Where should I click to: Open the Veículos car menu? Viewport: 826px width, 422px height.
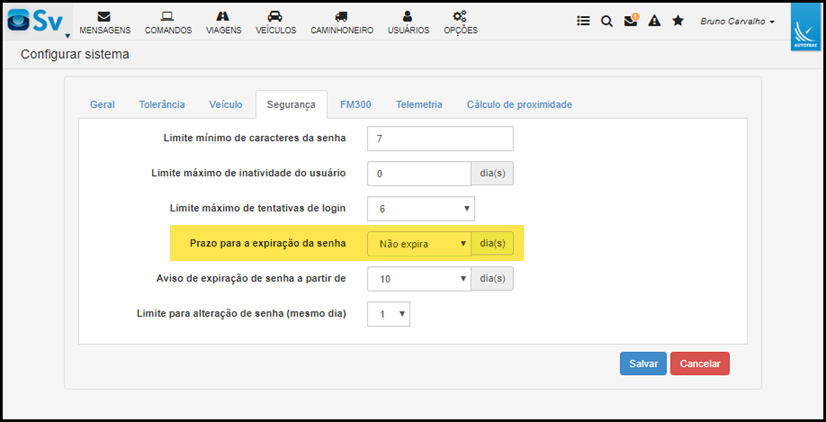click(x=276, y=23)
